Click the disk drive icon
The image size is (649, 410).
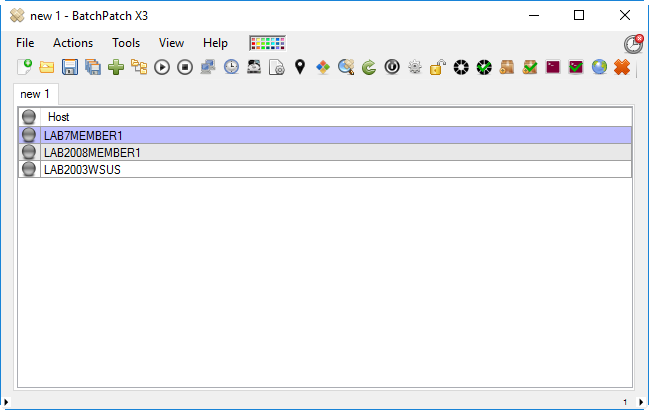pyautogui.click(x=254, y=67)
